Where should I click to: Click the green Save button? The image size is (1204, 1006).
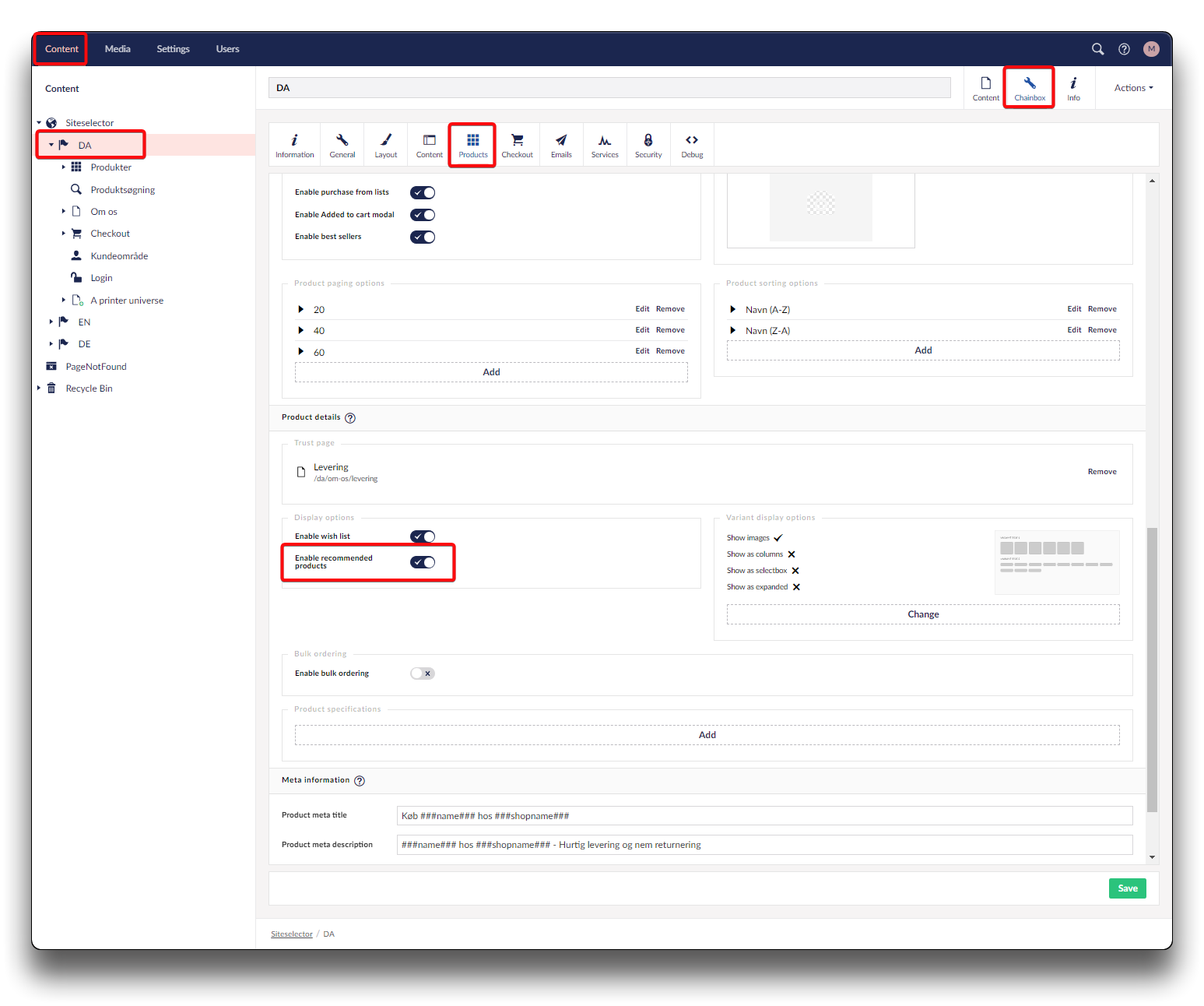point(1127,888)
